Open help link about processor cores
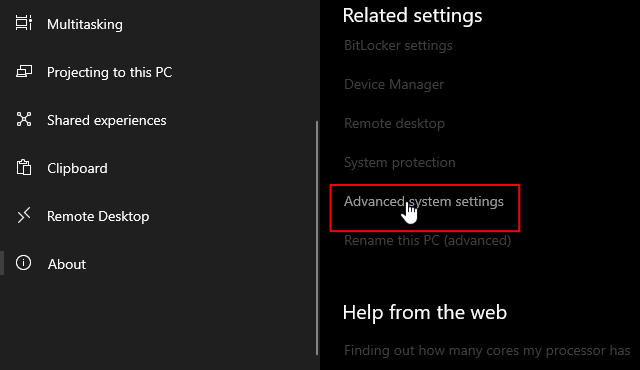Viewport: 640px width, 370px height. (487, 350)
